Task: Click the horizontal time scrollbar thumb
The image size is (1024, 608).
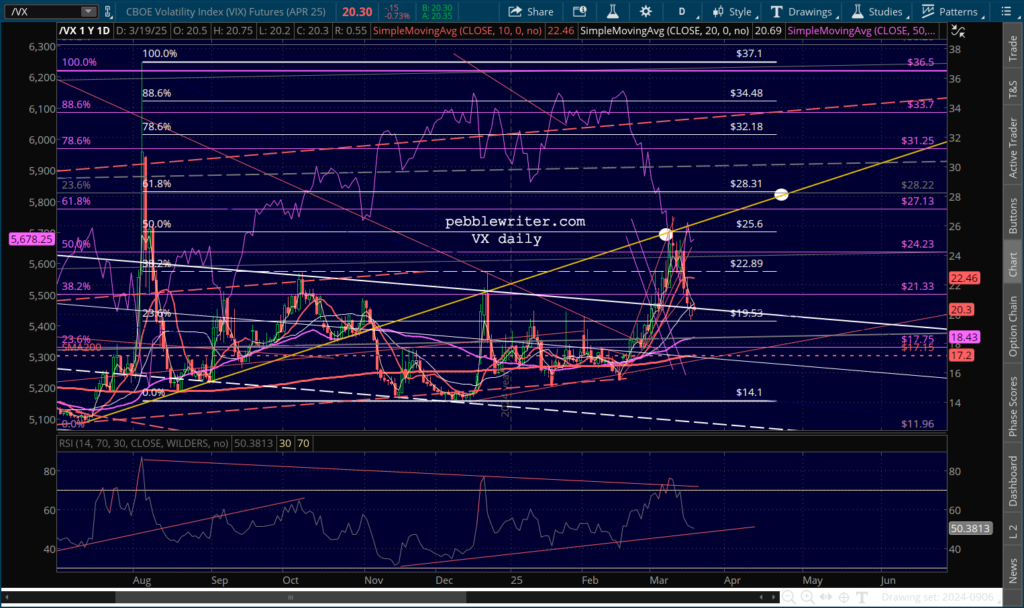Action: [x=291, y=597]
